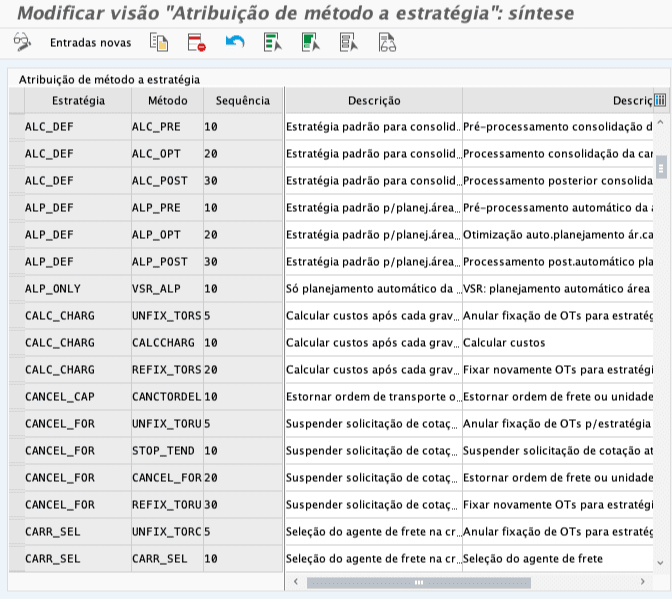Click 'Otimização auto.planejamento' description cell
672x599 pixels.
coord(558,235)
